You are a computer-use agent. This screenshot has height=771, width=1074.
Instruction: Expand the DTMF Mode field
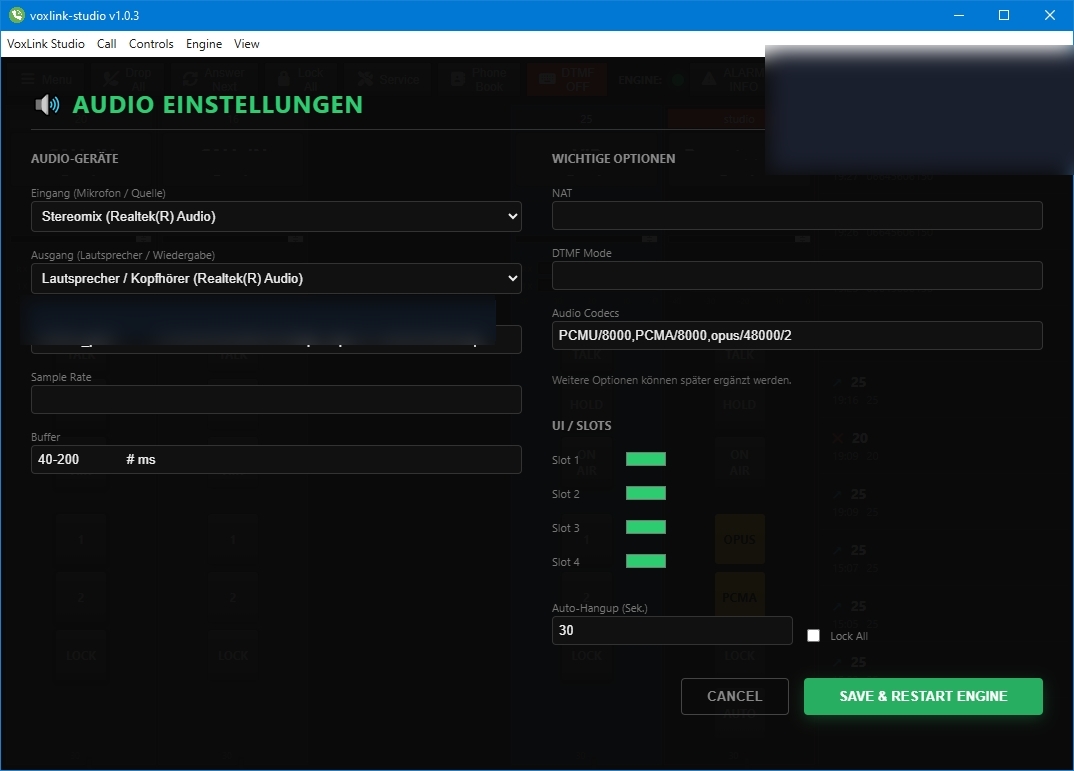(x=796, y=276)
